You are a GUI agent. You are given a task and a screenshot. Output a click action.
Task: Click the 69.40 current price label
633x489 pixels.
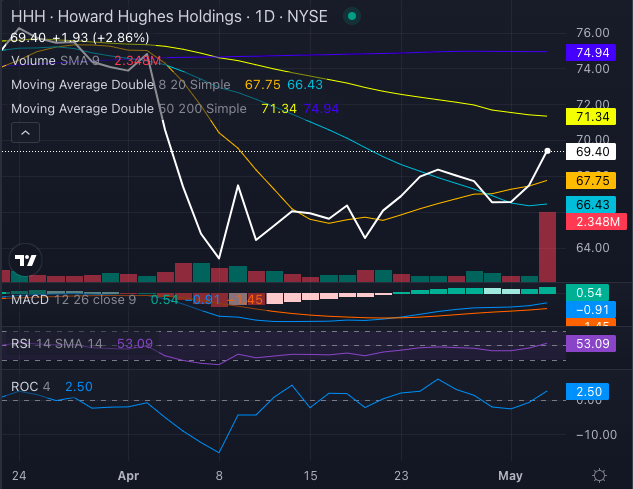coord(591,152)
